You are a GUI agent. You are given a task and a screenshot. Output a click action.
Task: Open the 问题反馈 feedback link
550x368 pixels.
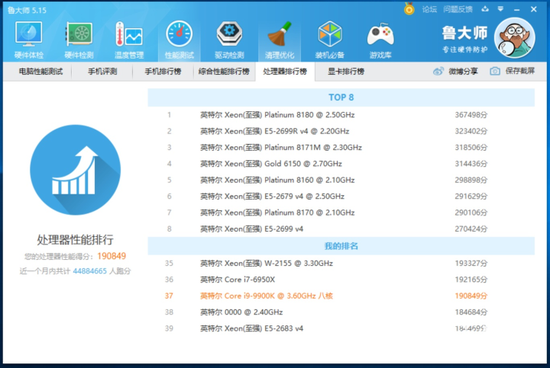[x=457, y=9]
